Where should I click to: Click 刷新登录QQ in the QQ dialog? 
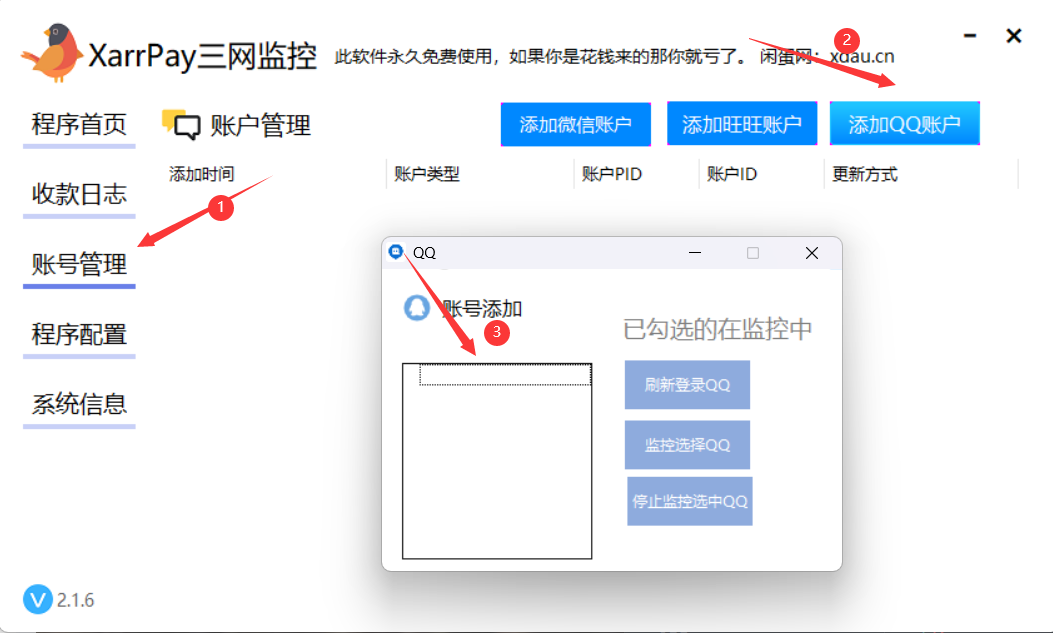pos(687,384)
